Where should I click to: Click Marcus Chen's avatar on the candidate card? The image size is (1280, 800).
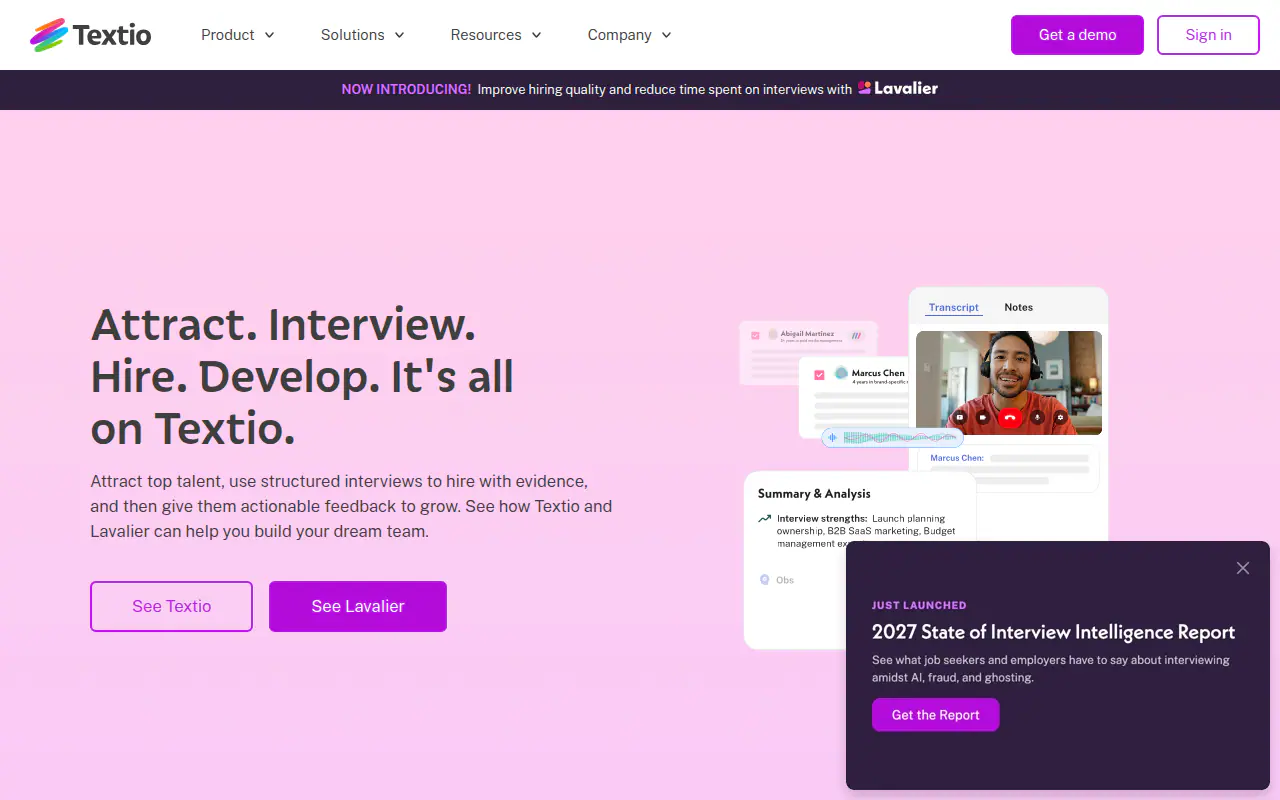click(x=841, y=373)
